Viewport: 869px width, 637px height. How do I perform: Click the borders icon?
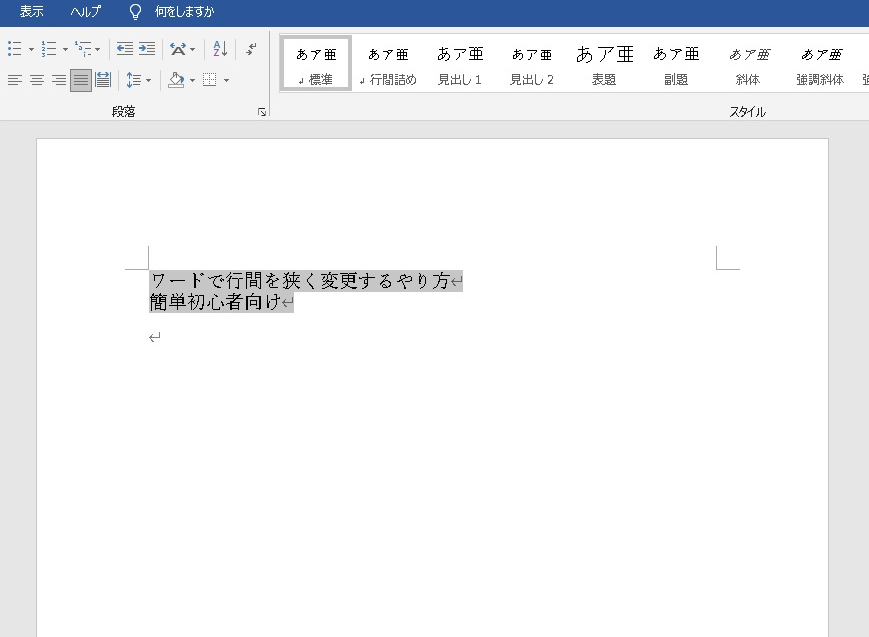pos(209,80)
